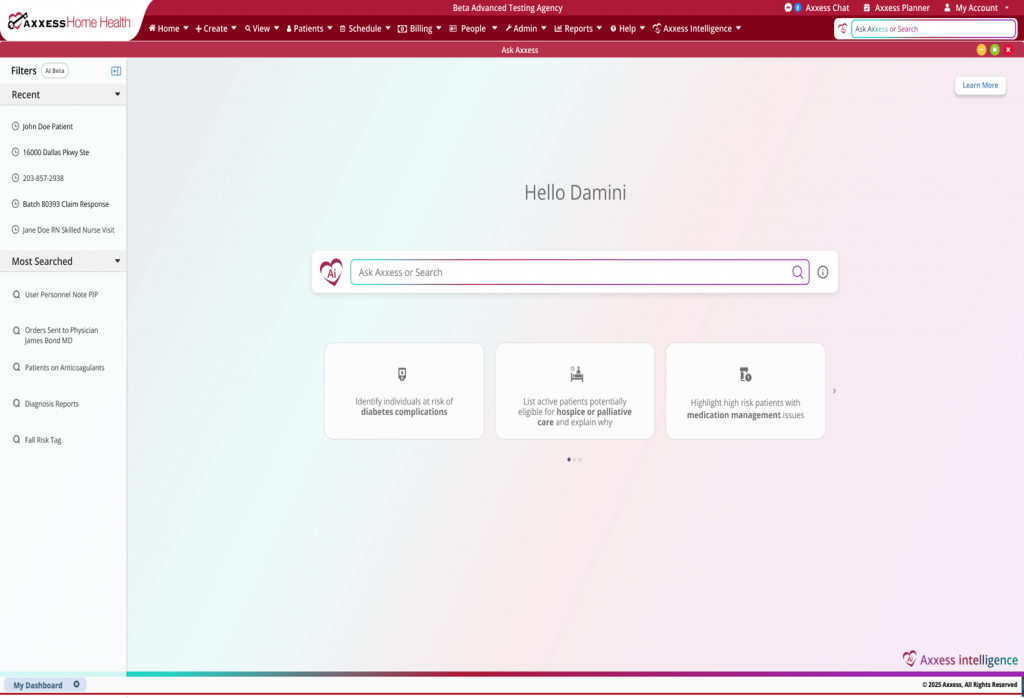1024x698 pixels.
Task: Click the Axxess Chat messenger icon
Action: pos(788,8)
